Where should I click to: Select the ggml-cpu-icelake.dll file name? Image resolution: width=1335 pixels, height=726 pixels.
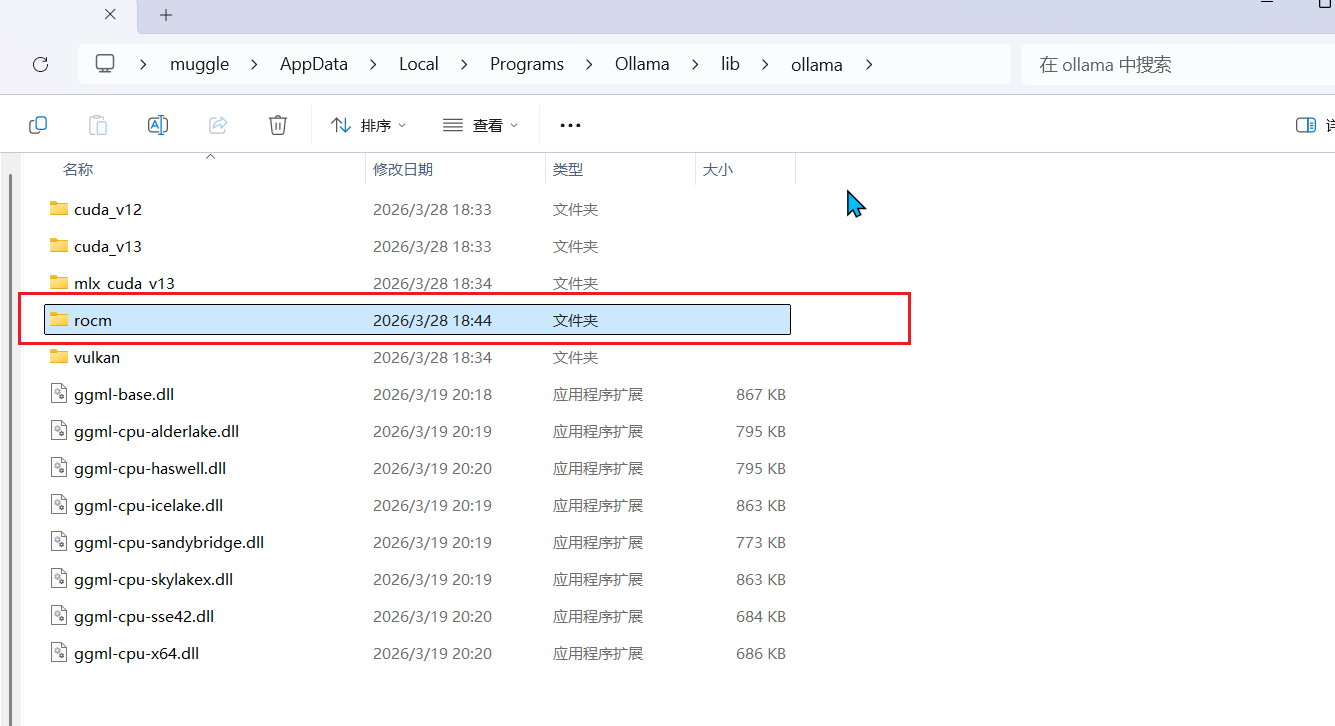[x=148, y=505]
